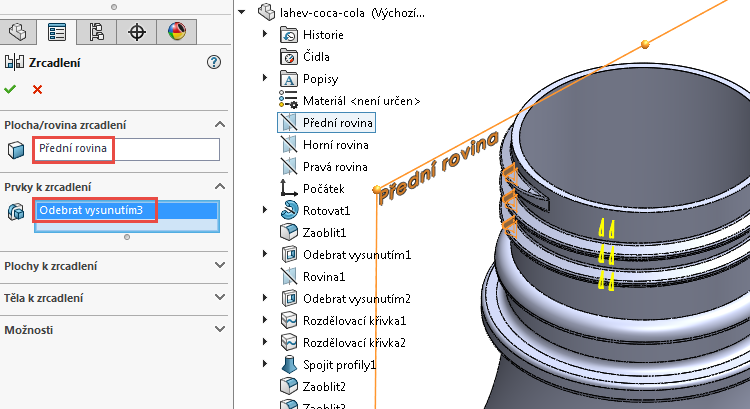Screen dimensions: 750x409
Task: Select the Rozdělovací křivka1 split line icon
Action: pyautogui.click(x=289, y=321)
